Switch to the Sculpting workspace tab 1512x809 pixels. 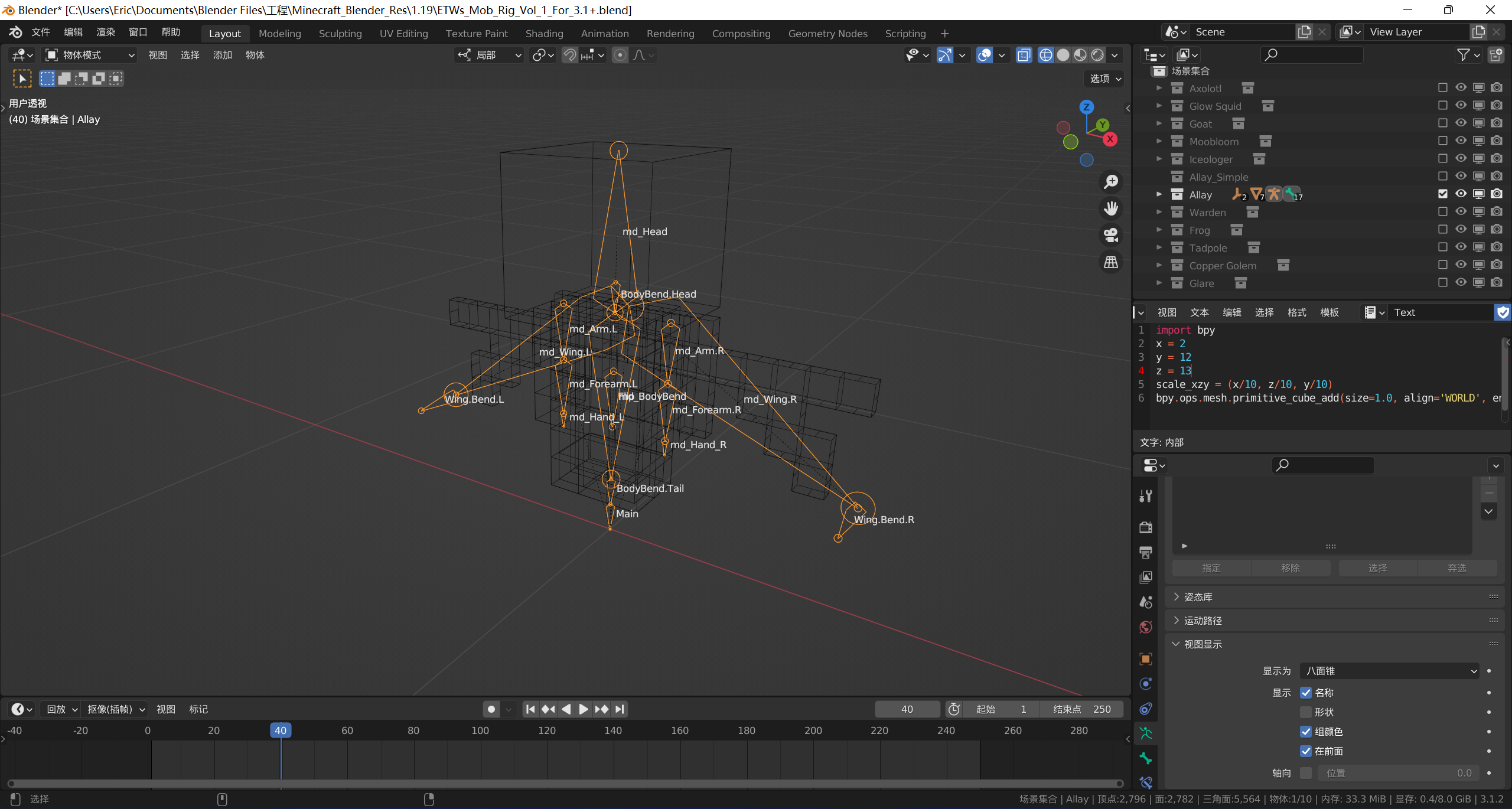(340, 34)
